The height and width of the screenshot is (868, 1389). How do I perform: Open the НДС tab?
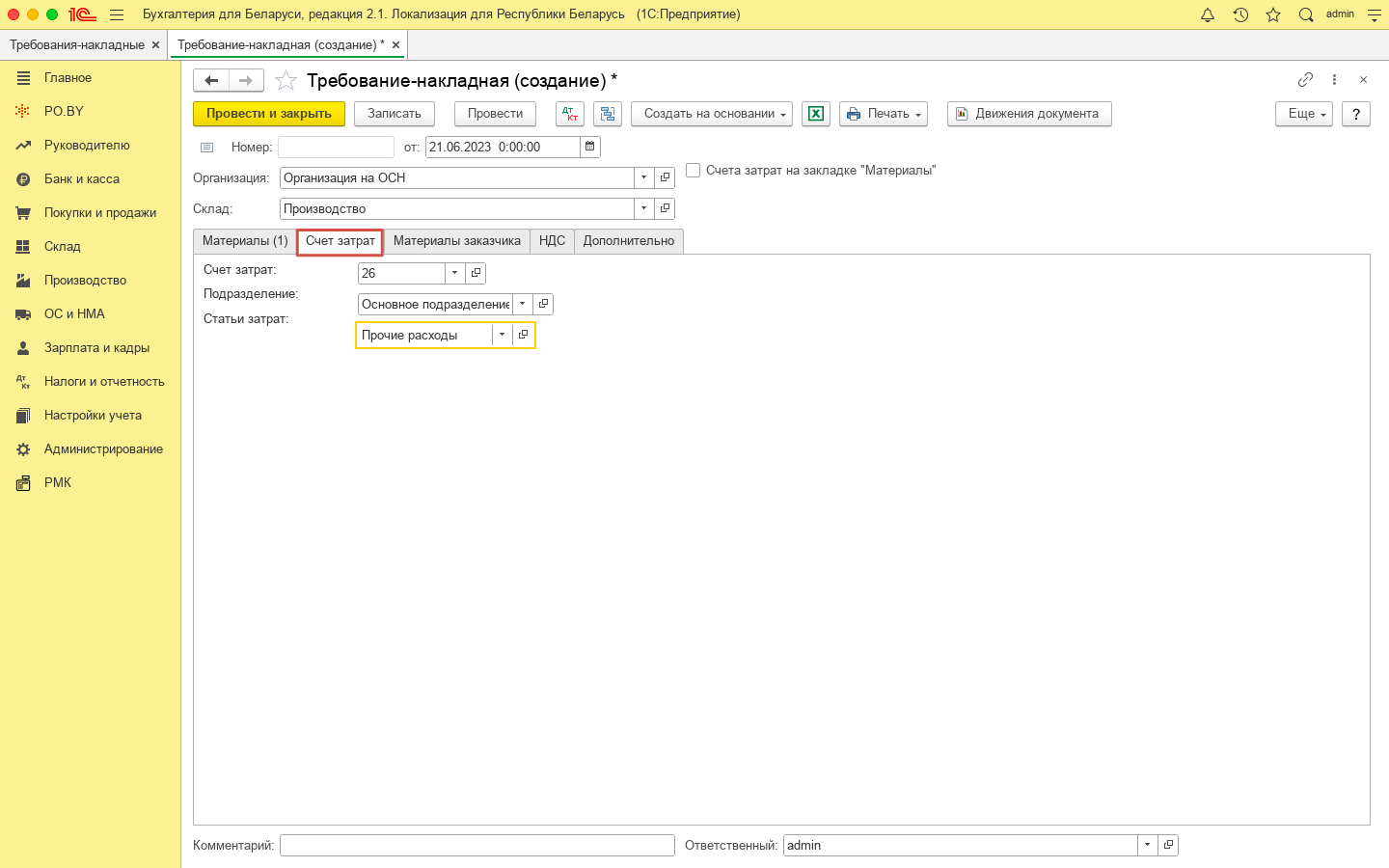coord(552,241)
